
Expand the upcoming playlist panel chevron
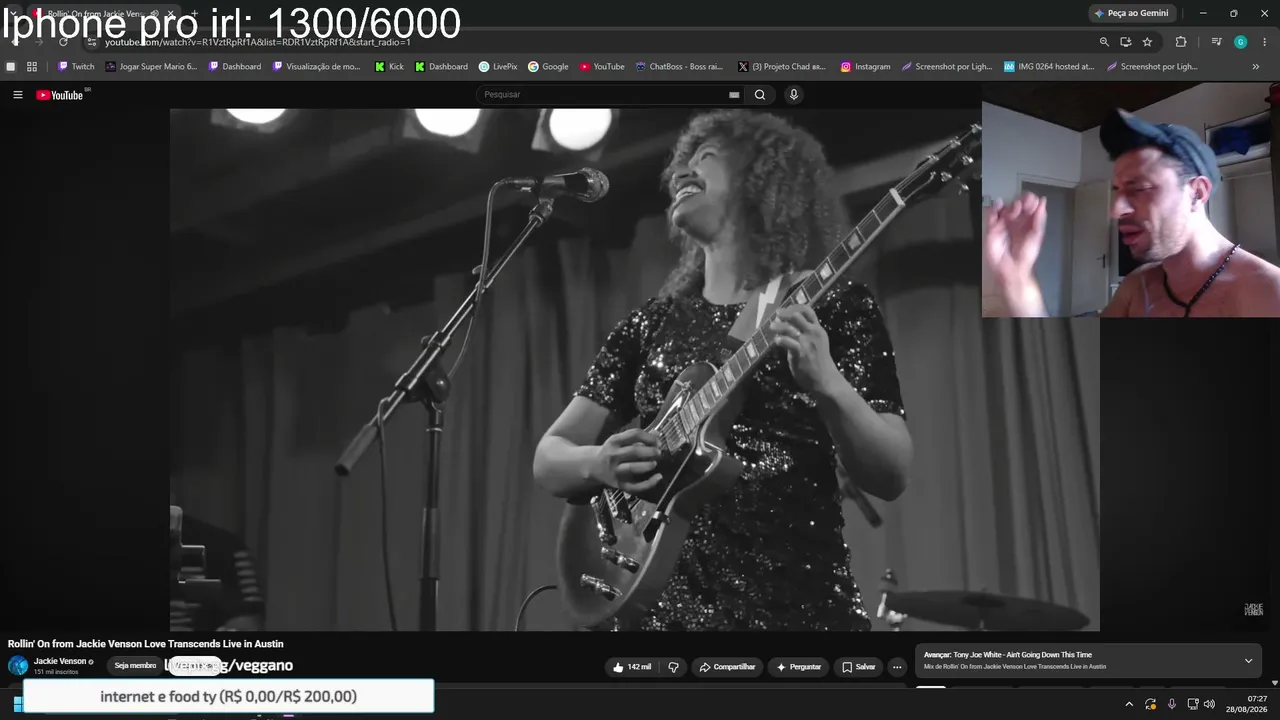[1248, 661]
